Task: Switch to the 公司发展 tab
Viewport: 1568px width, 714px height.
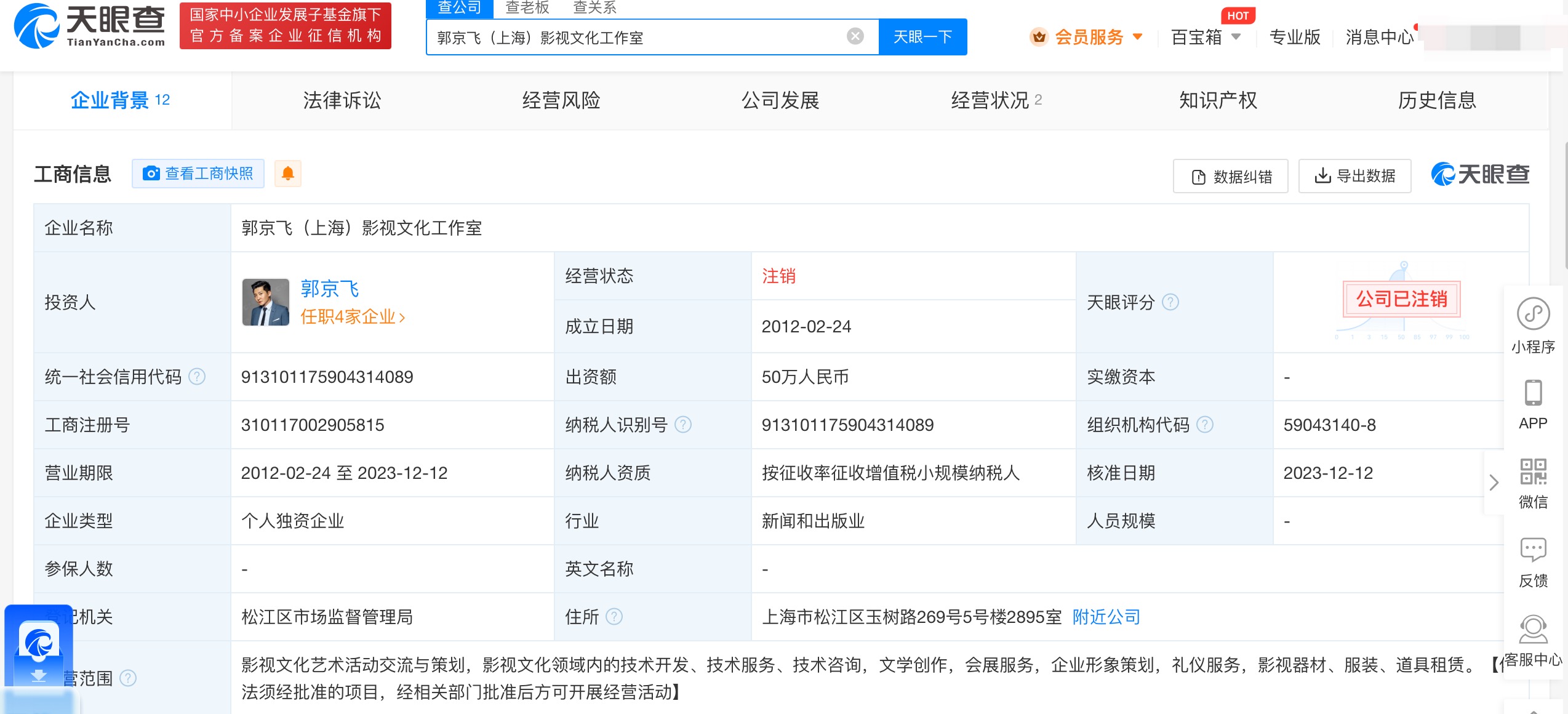Action: 780,100
